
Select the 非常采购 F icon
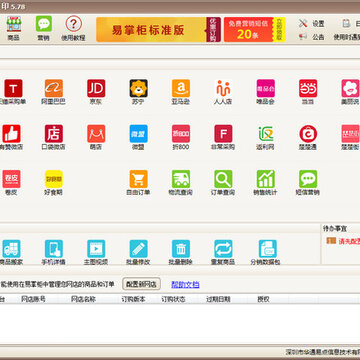223,134
